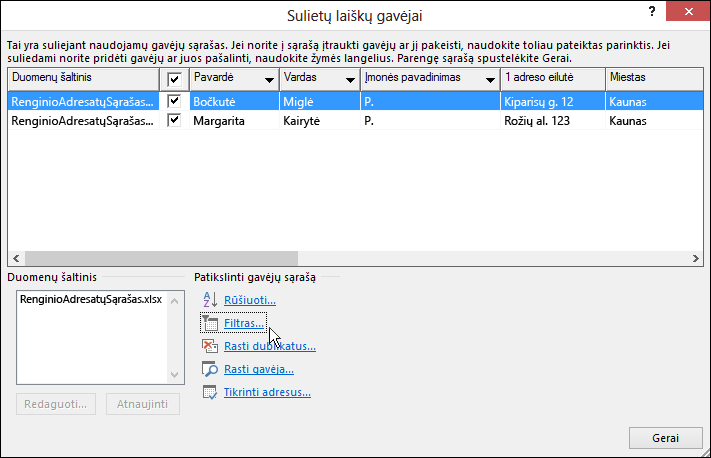Open the Tikrinti adresus... link
This screenshot has height=458, width=711.
[267, 392]
